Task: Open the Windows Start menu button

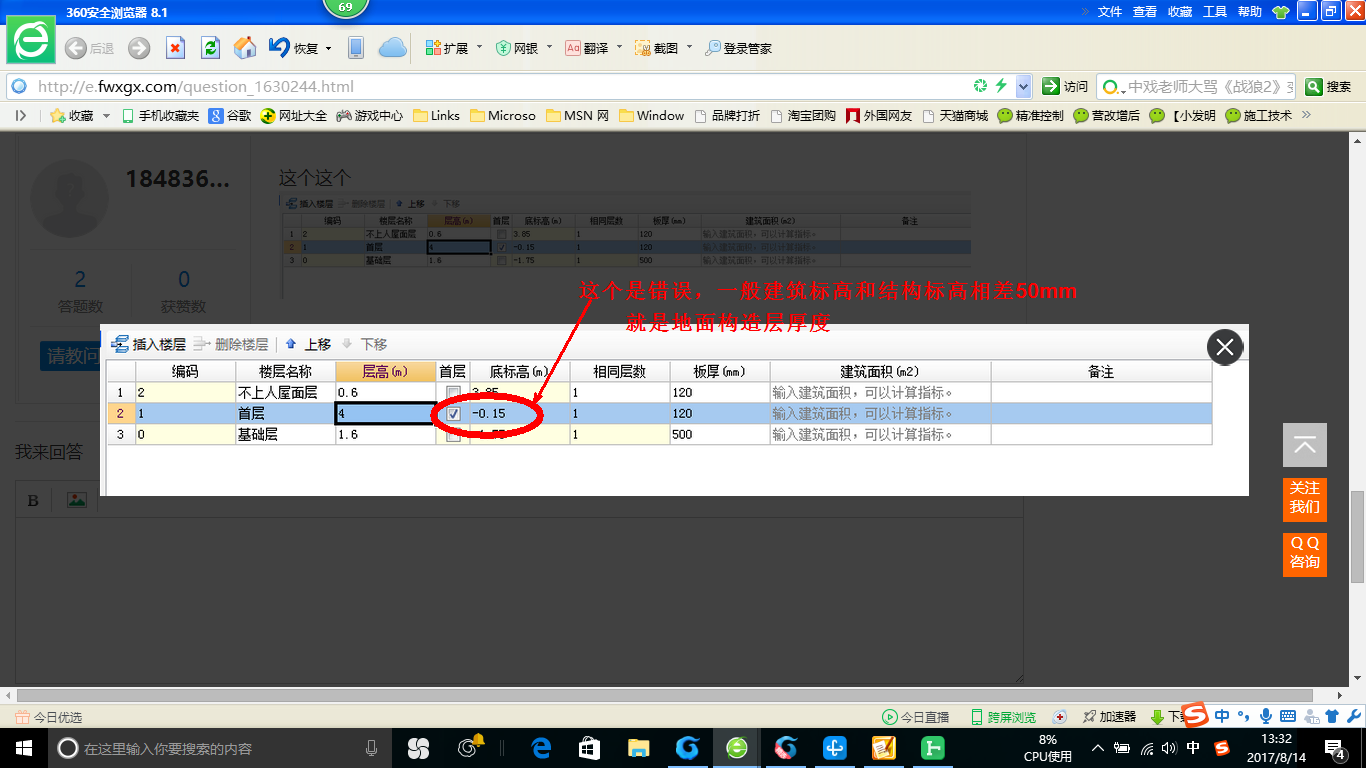Action: (24, 747)
